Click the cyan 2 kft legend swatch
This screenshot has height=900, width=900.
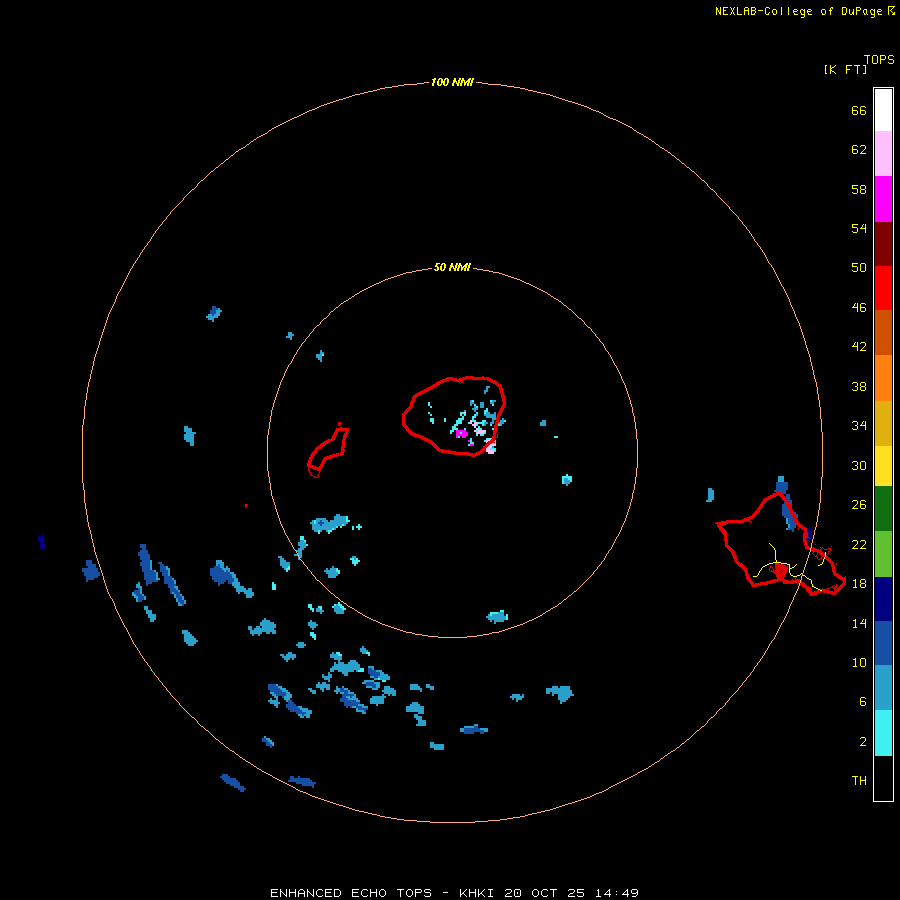(883, 733)
